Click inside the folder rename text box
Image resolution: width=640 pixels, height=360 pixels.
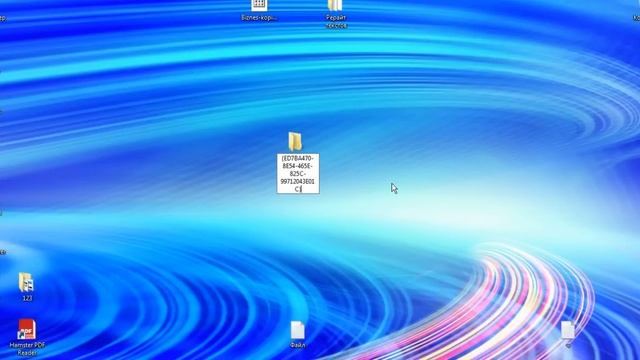click(298, 173)
